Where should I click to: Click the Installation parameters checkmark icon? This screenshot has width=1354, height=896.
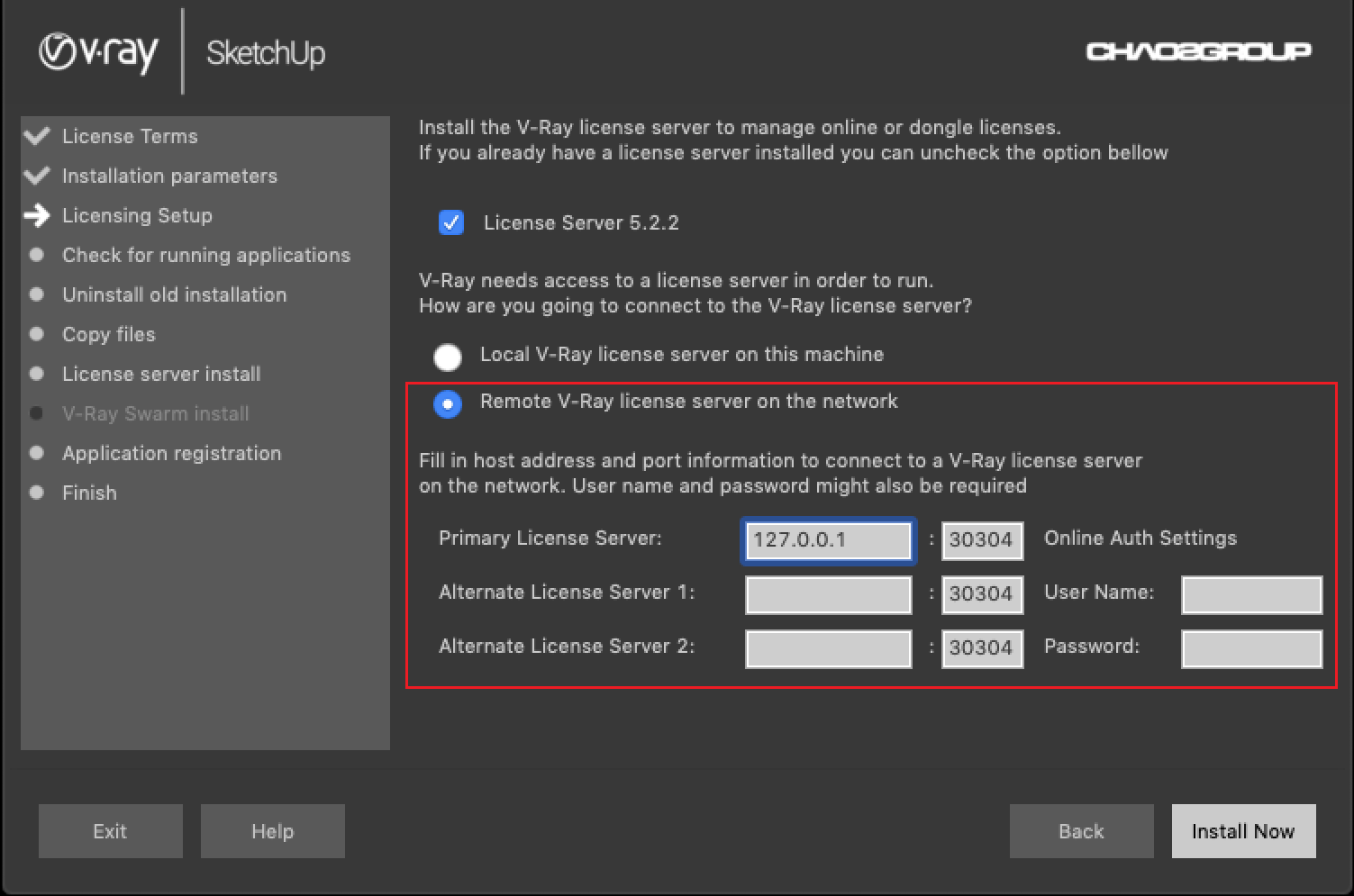point(37,176)
